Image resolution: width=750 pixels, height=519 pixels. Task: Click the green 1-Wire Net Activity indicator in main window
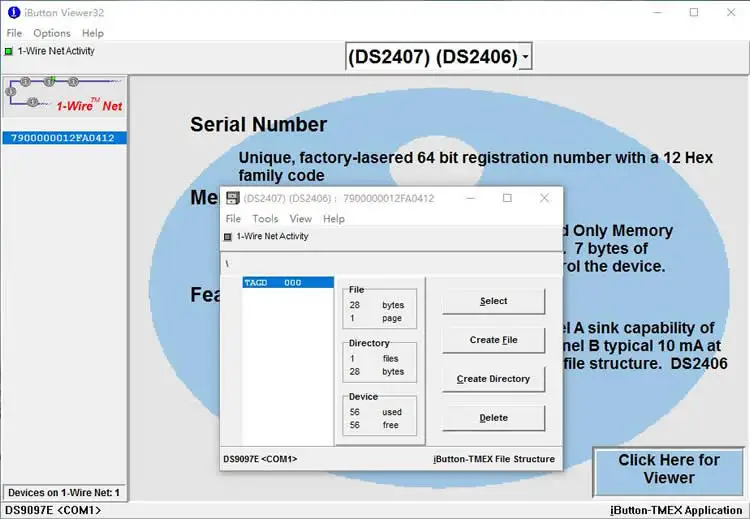coord(9,51)
